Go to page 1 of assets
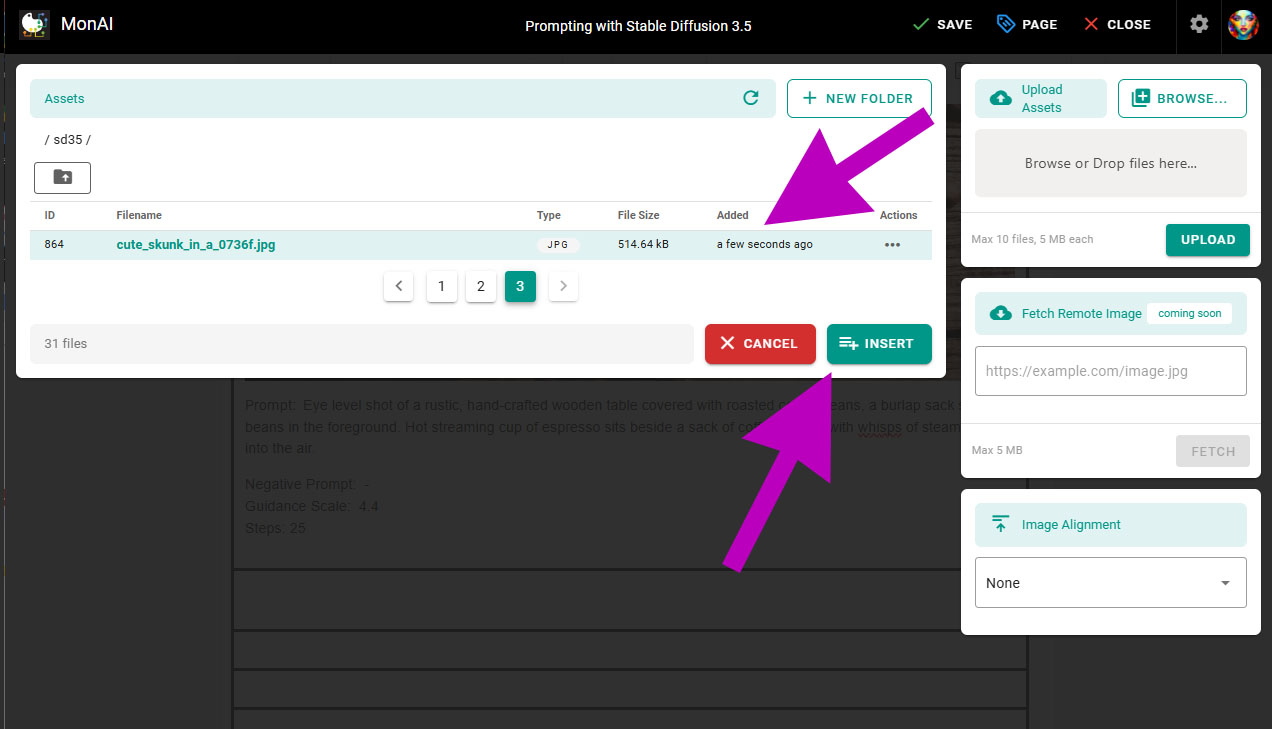1272x729 pixels. [441, 287]
